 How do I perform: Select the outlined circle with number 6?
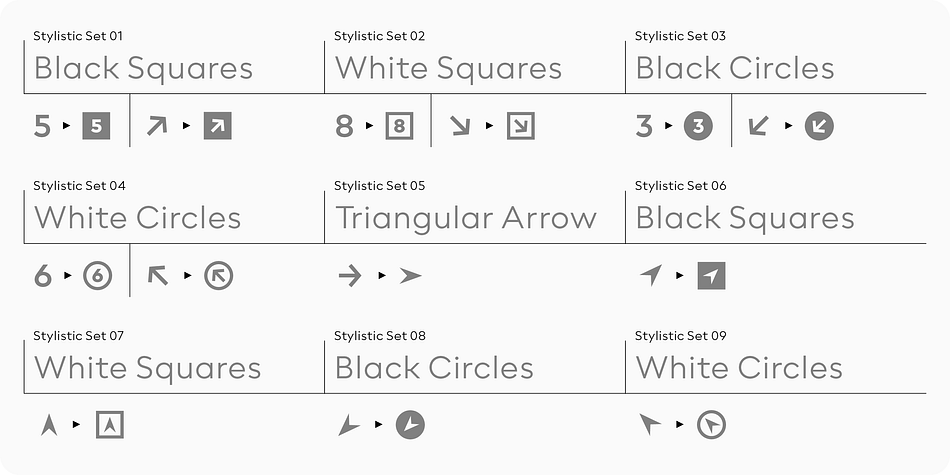click(x=98, y=276)
